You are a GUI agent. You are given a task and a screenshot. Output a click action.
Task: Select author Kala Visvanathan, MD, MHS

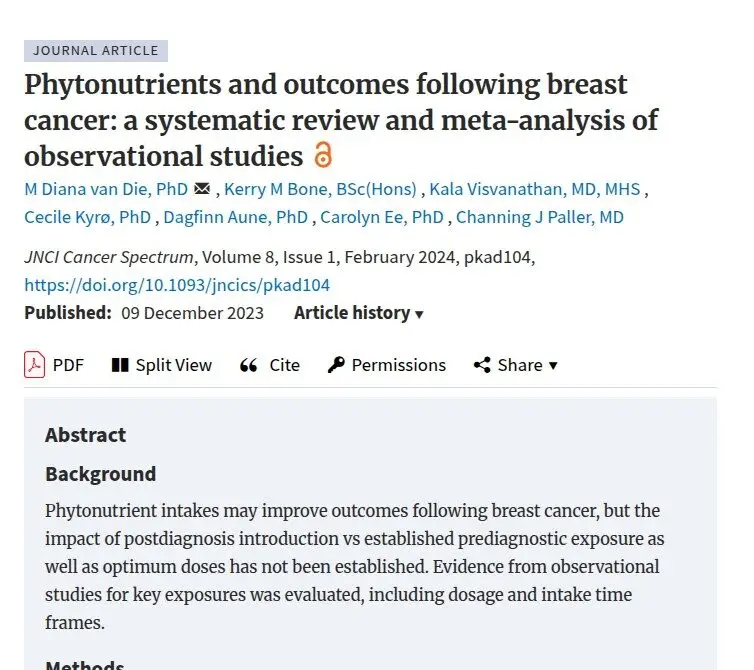tap(535, 189)
